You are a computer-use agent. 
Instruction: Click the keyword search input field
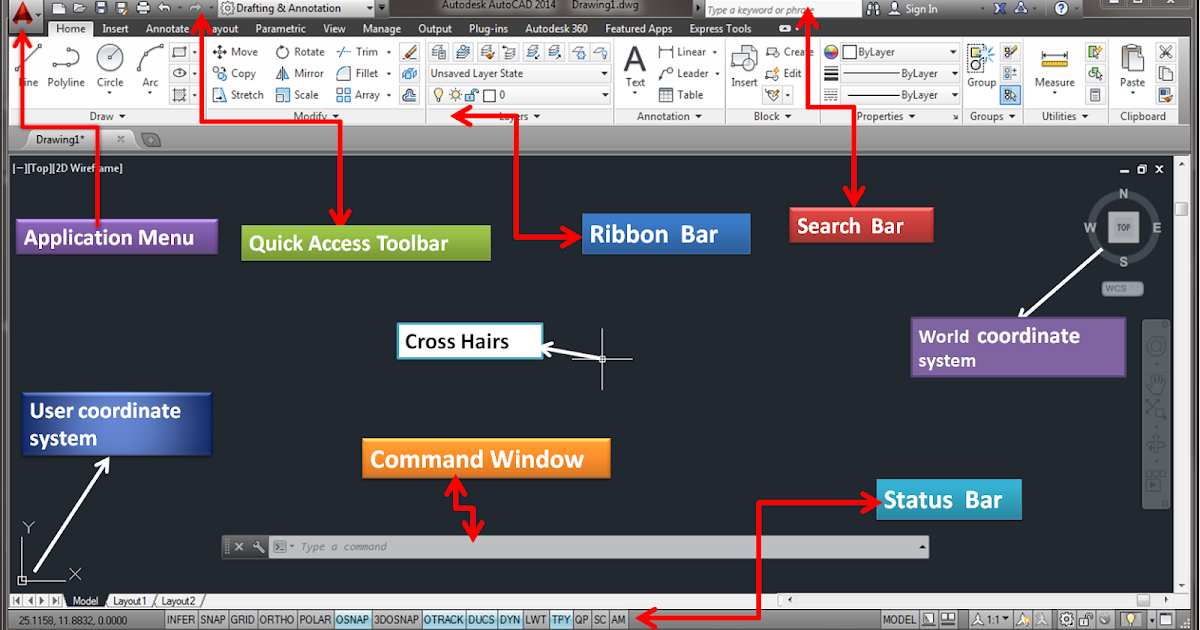tap(782, 9)
